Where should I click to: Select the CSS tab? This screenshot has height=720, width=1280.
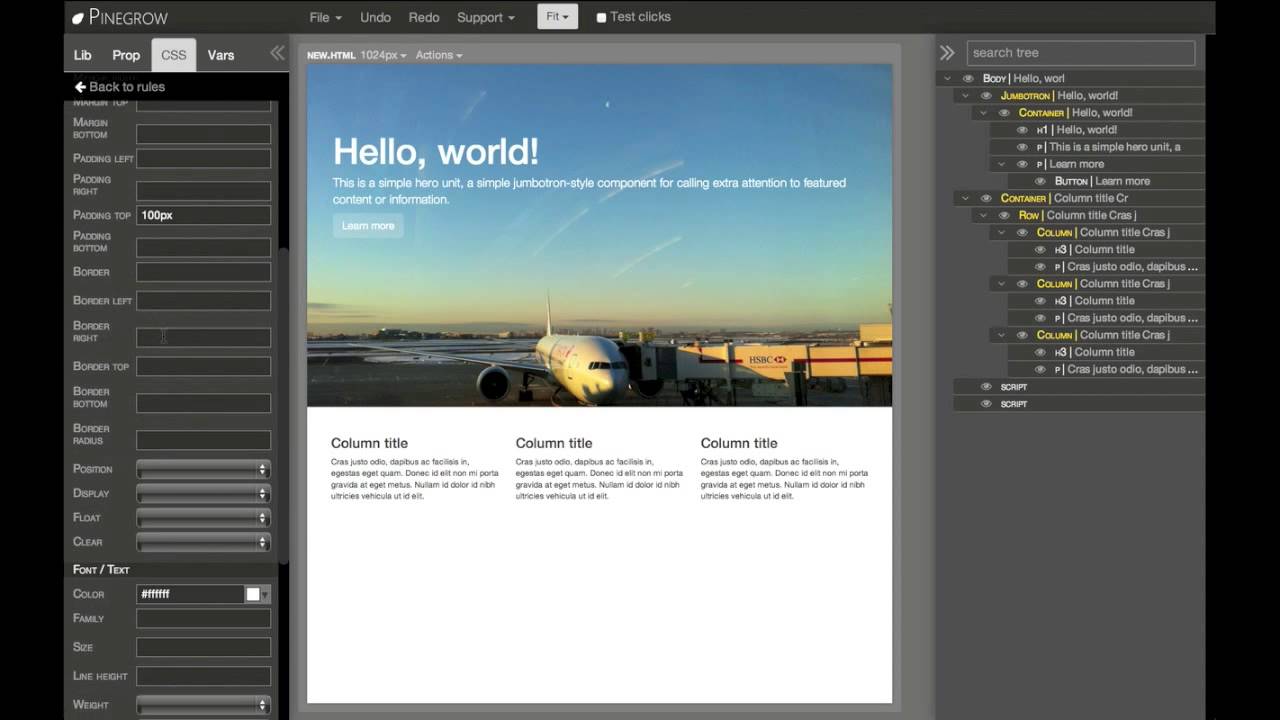(174, 55)
